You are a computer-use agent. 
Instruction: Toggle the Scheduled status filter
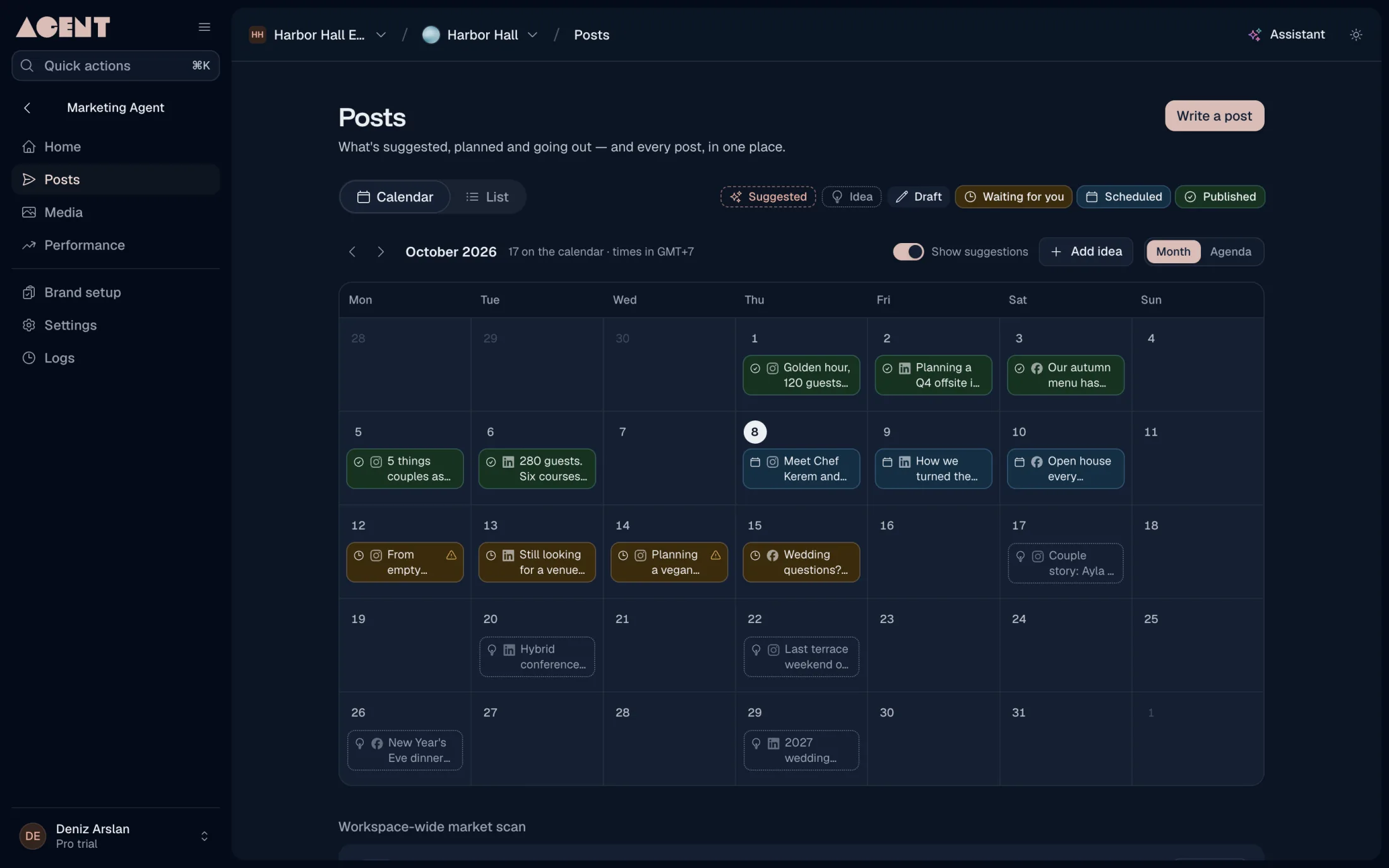(x=1123, y=197)
